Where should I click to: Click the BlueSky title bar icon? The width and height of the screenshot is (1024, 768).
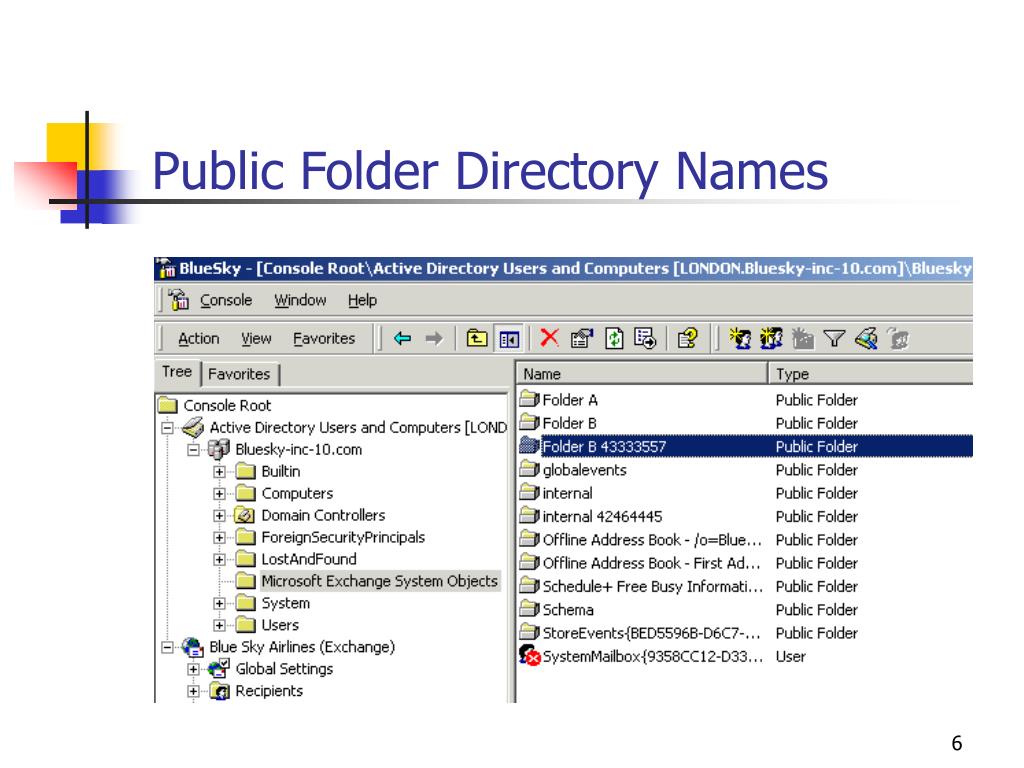(166, 268)
